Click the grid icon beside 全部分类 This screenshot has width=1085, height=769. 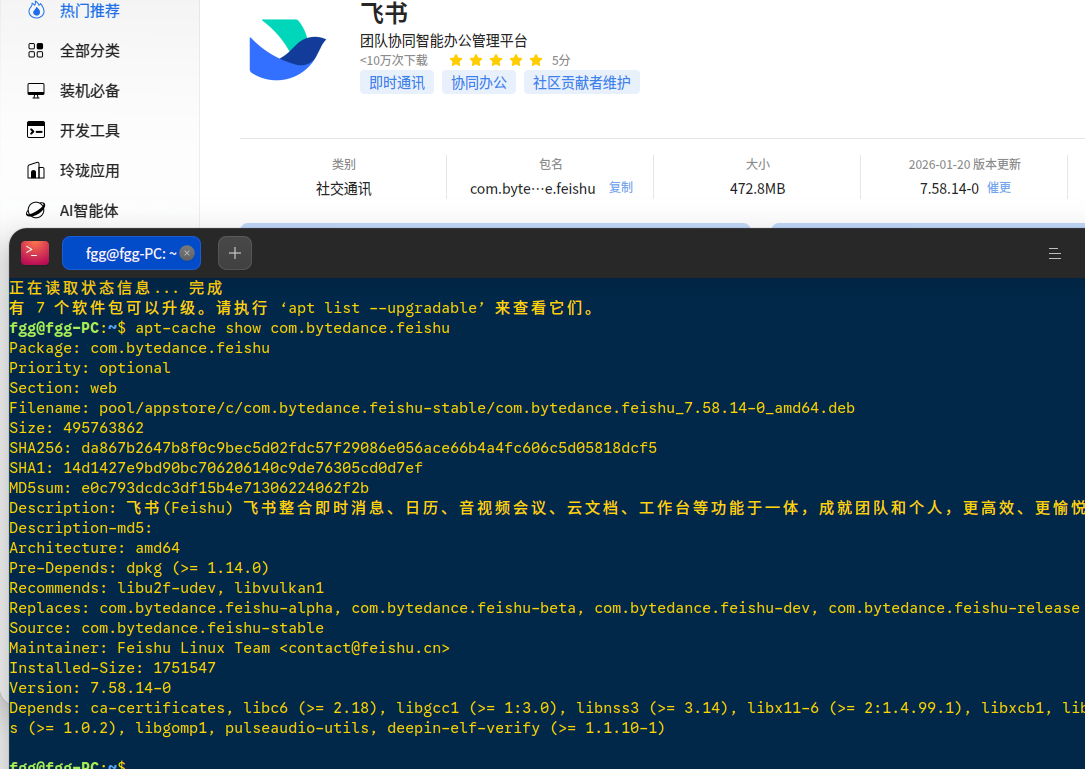pyautogui.click(x=36, y=51)
